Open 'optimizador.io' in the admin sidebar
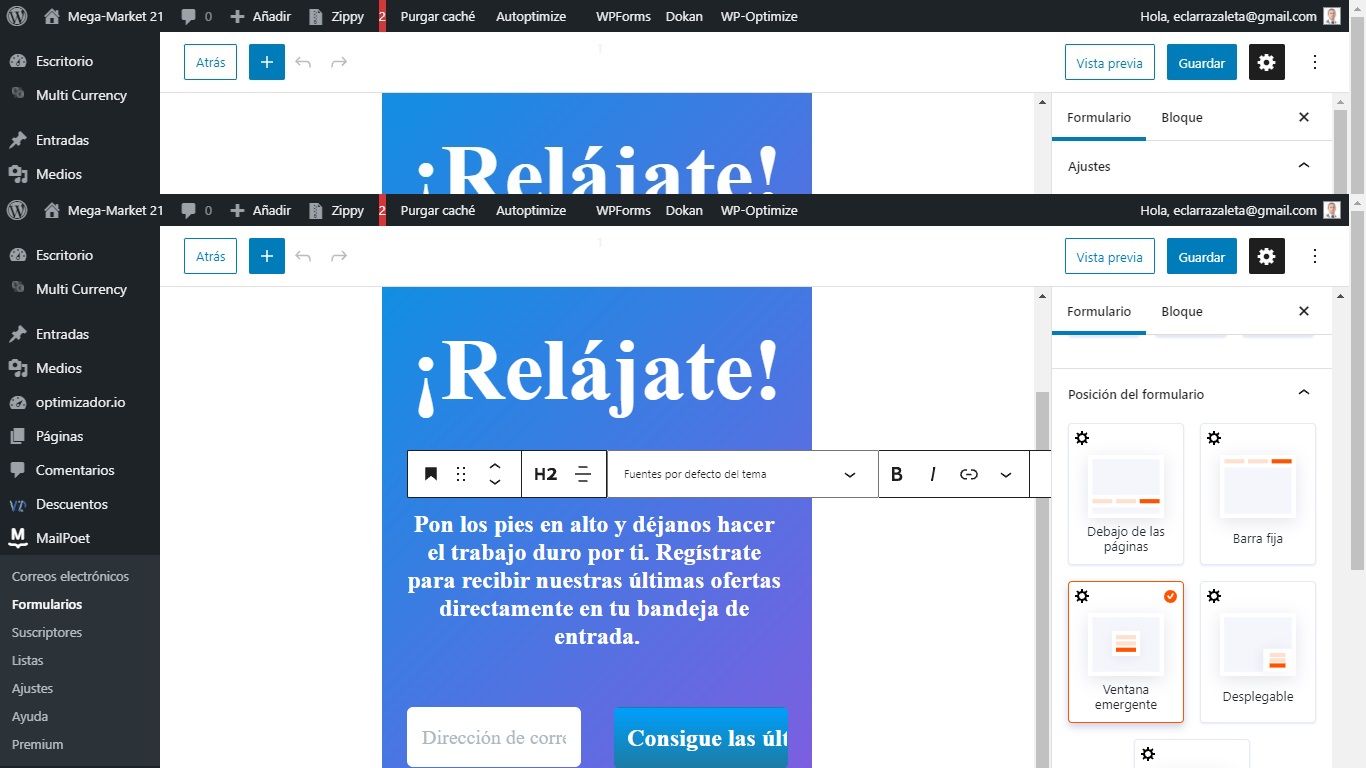The width and height of the screenshot is (1366, 768). tap(80, 402)
